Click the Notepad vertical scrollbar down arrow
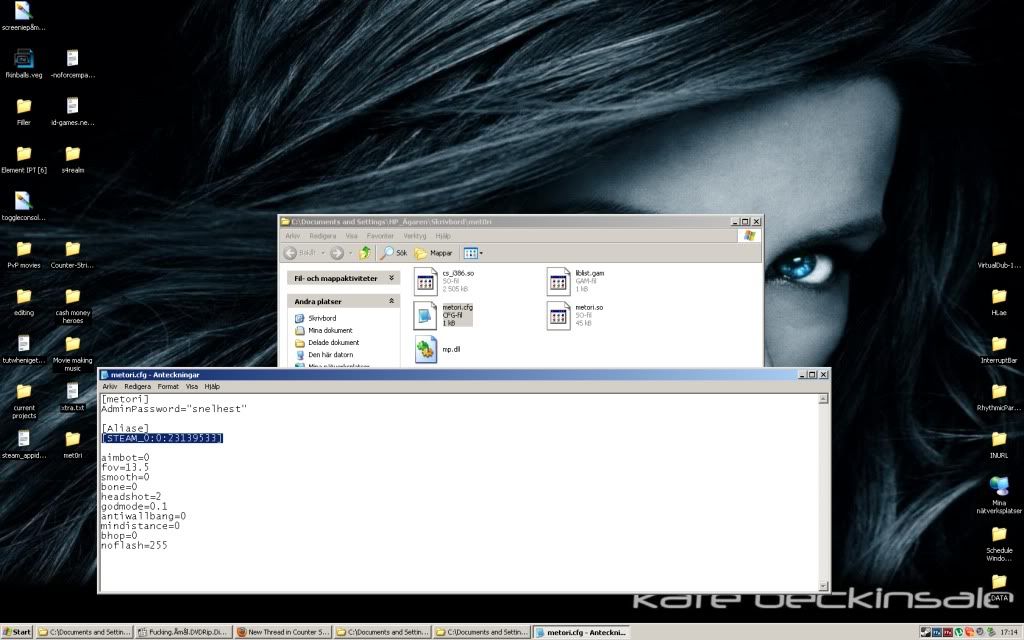Image resolution: width=1024 pixels, height=640 pixels. [x=824, y=586]
